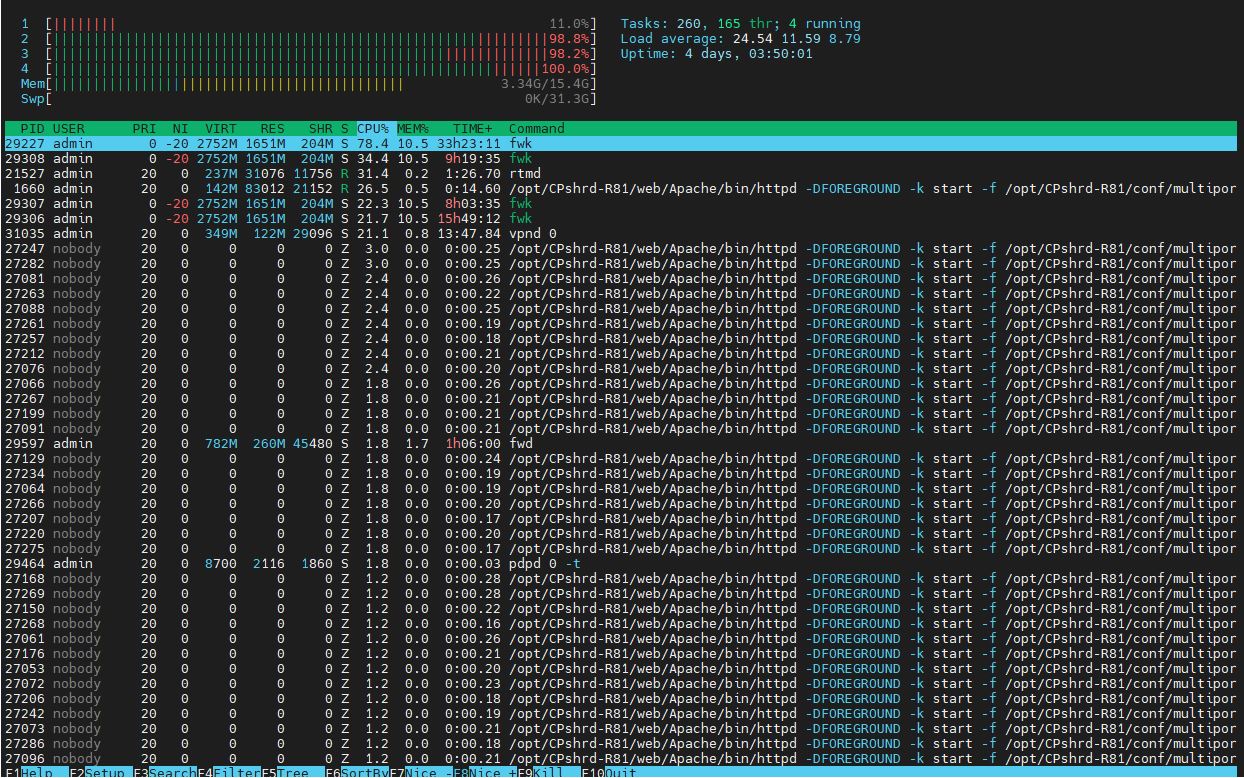
Task: Open the F1 Help screen
Action: click(28, 772)
